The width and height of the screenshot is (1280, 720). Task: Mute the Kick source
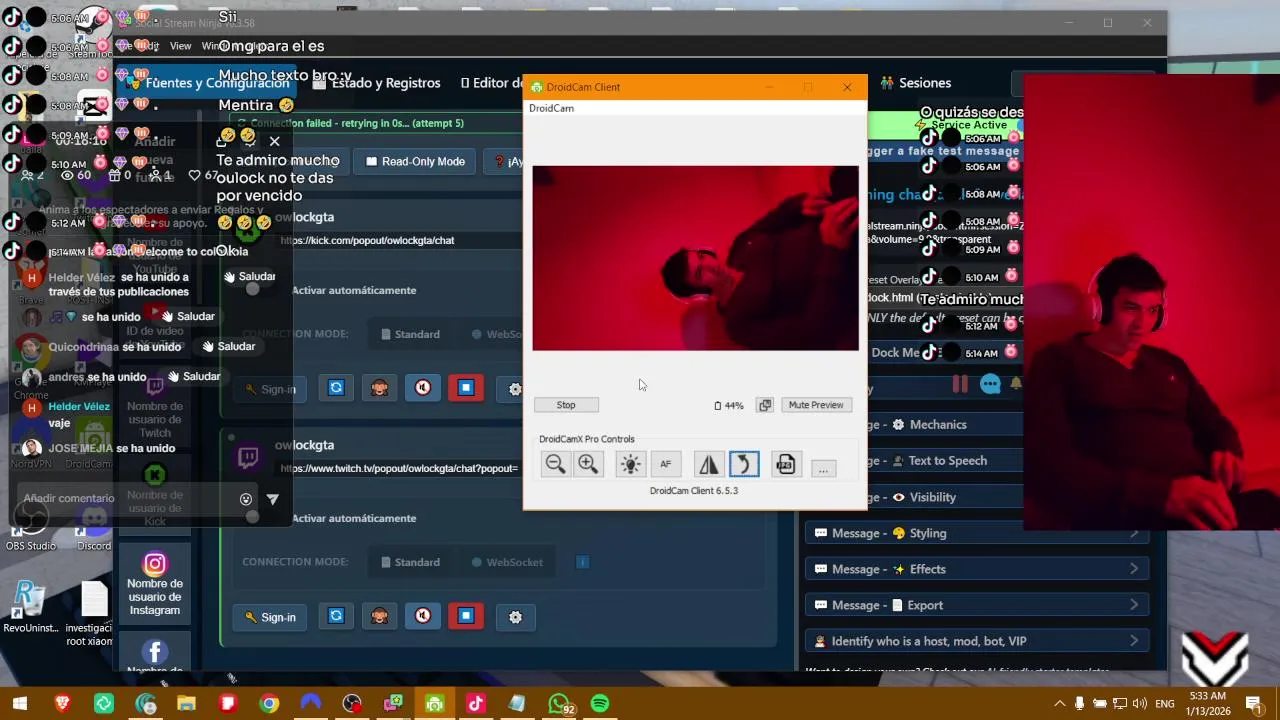(x=423, y=387)
